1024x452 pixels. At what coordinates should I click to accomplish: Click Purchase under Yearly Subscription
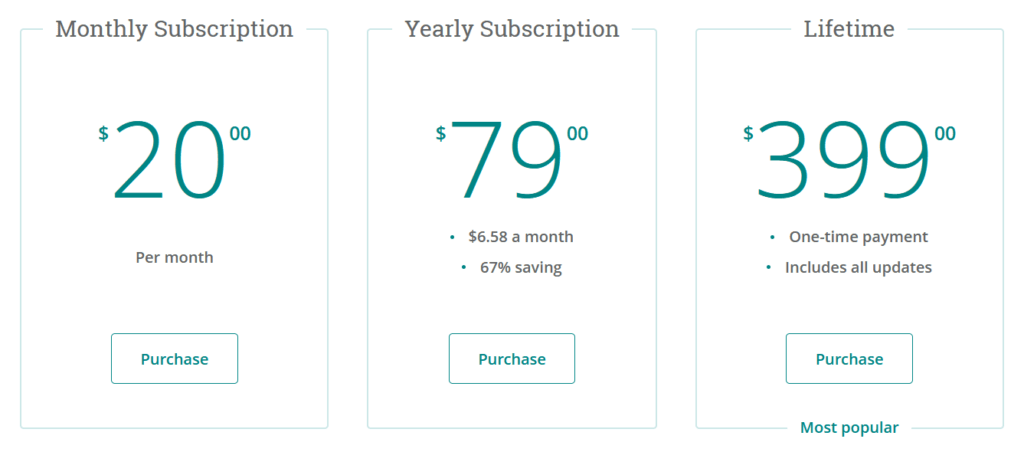(x=512, y=359)
